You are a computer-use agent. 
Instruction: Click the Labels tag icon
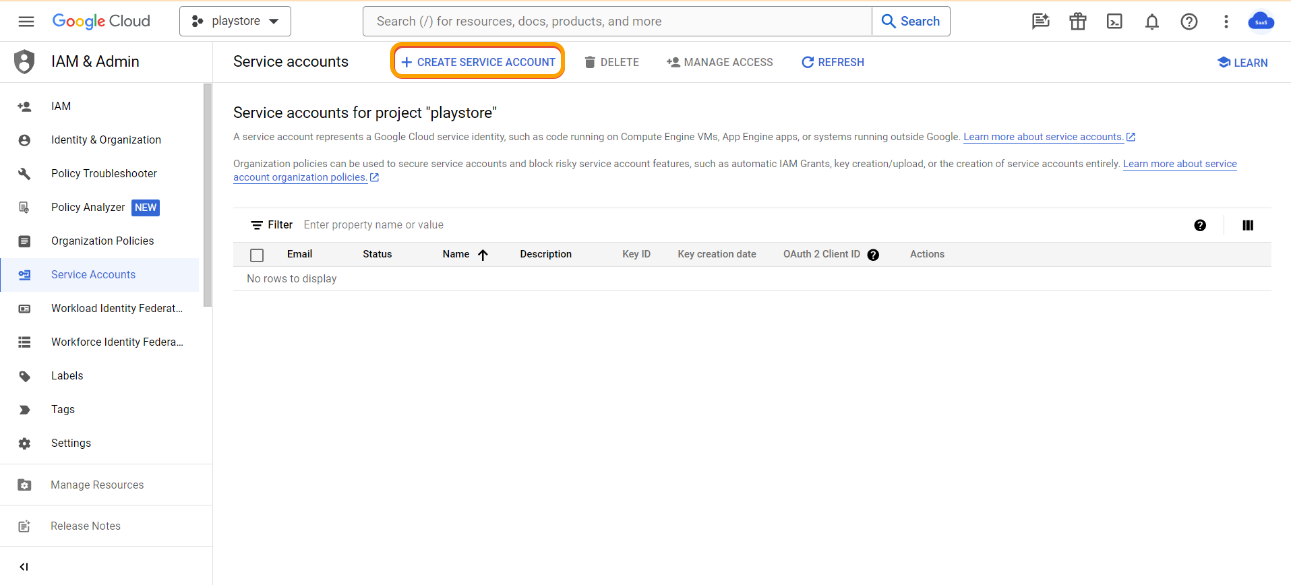[x=24, y=376]
